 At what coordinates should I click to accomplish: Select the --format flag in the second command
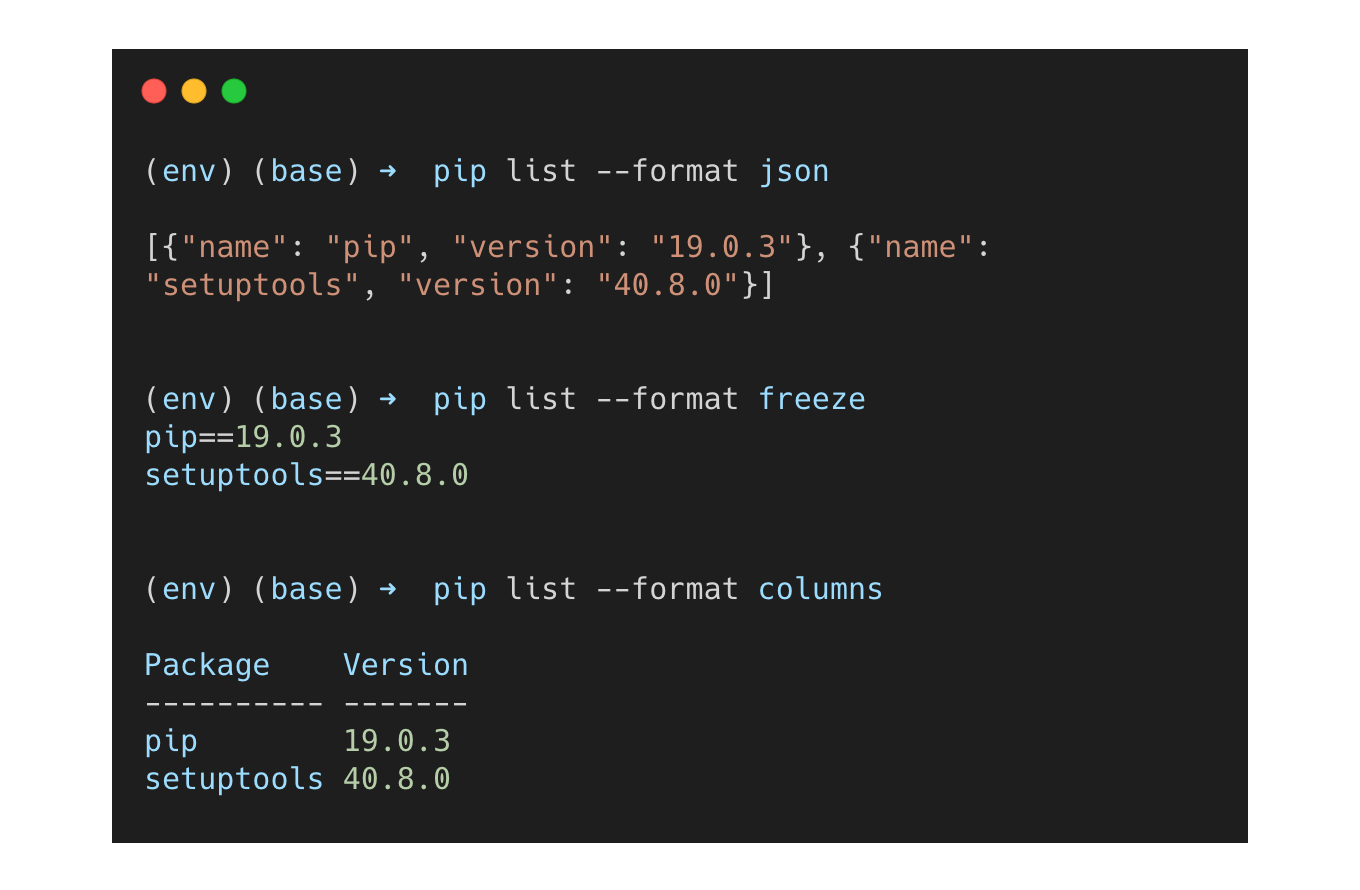665,398
